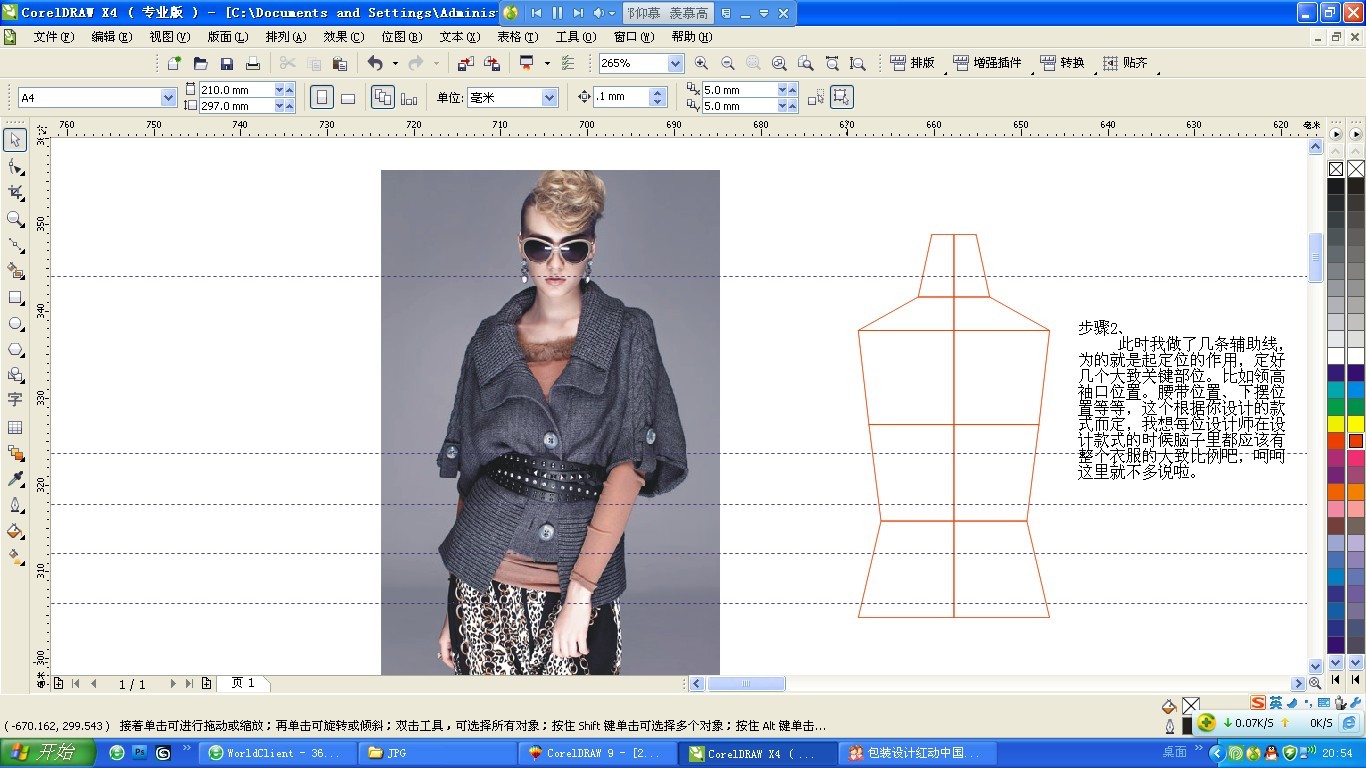Toggle treat as filled option
1366x768 pixels.
(841, 97)
